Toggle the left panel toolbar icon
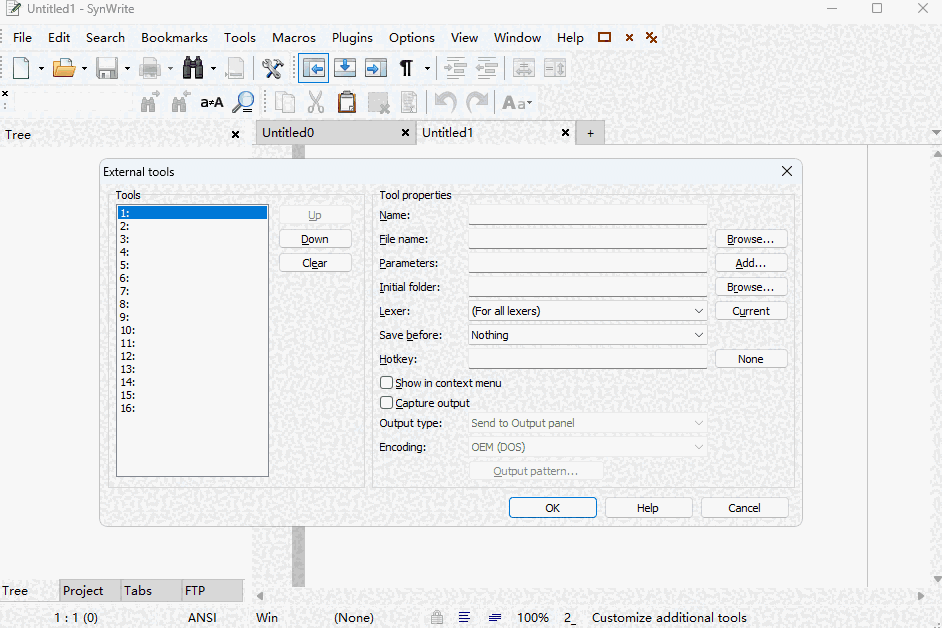Image resolution: width=942 pixels, height=628 pixels. click(x=313, y=68)
